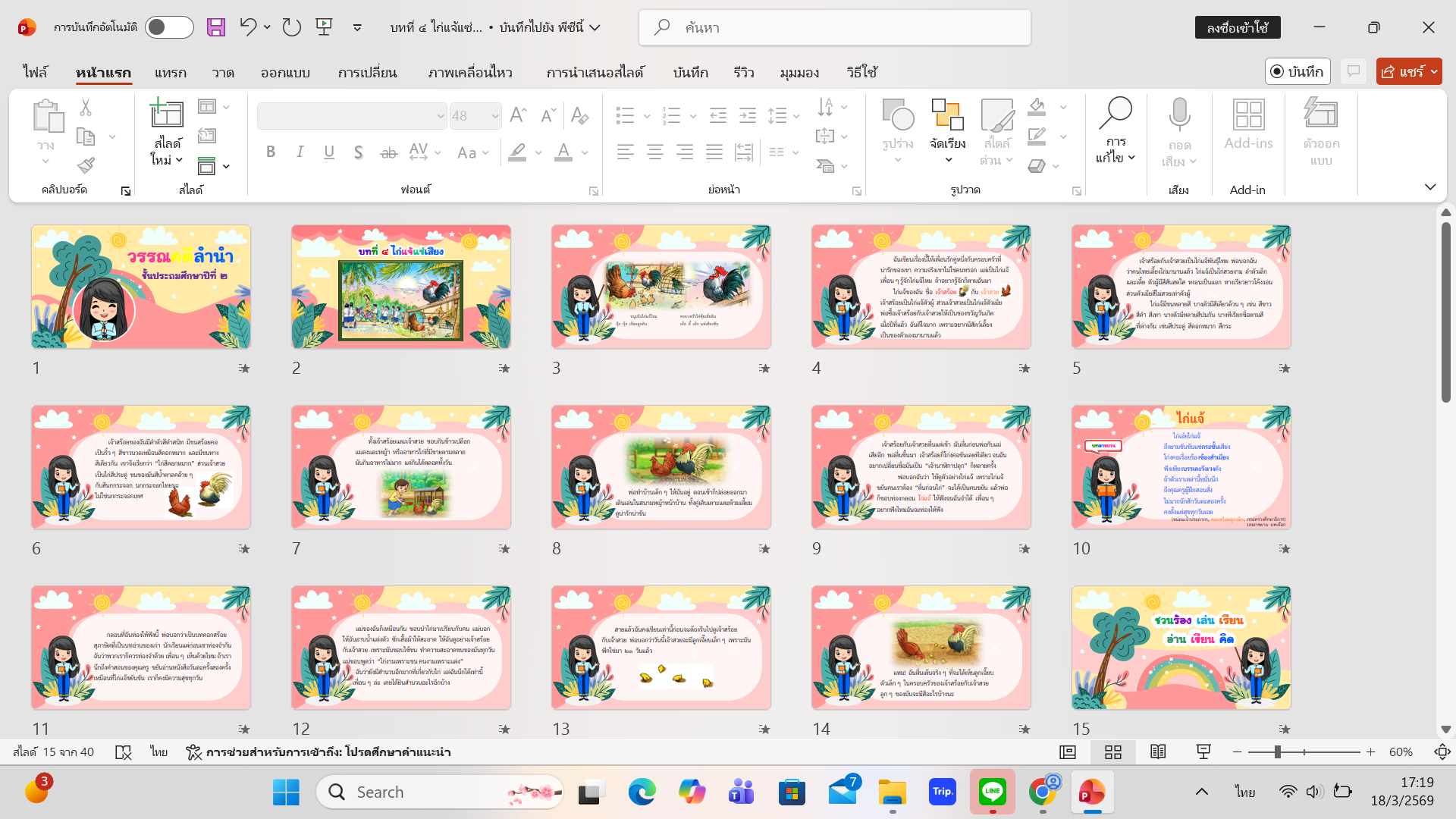Open LINE app from taskbar
The height and width of the screenshot is (819, 1456).
pos(992,792)
